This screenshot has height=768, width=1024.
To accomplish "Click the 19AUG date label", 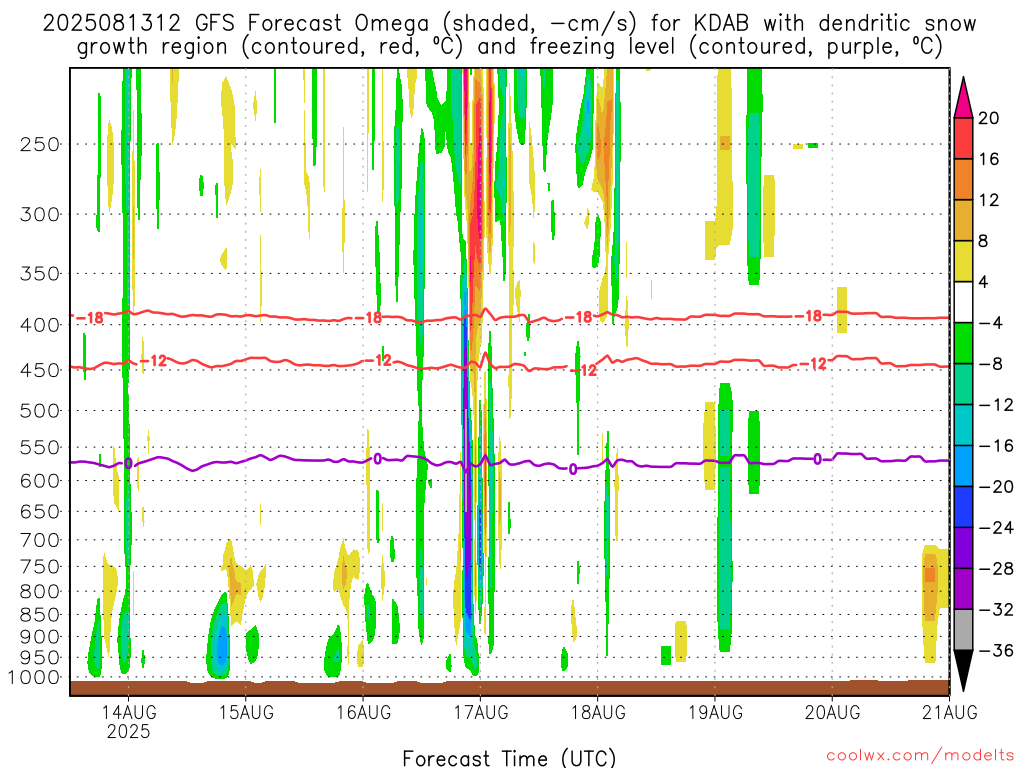I will [715, 712].
